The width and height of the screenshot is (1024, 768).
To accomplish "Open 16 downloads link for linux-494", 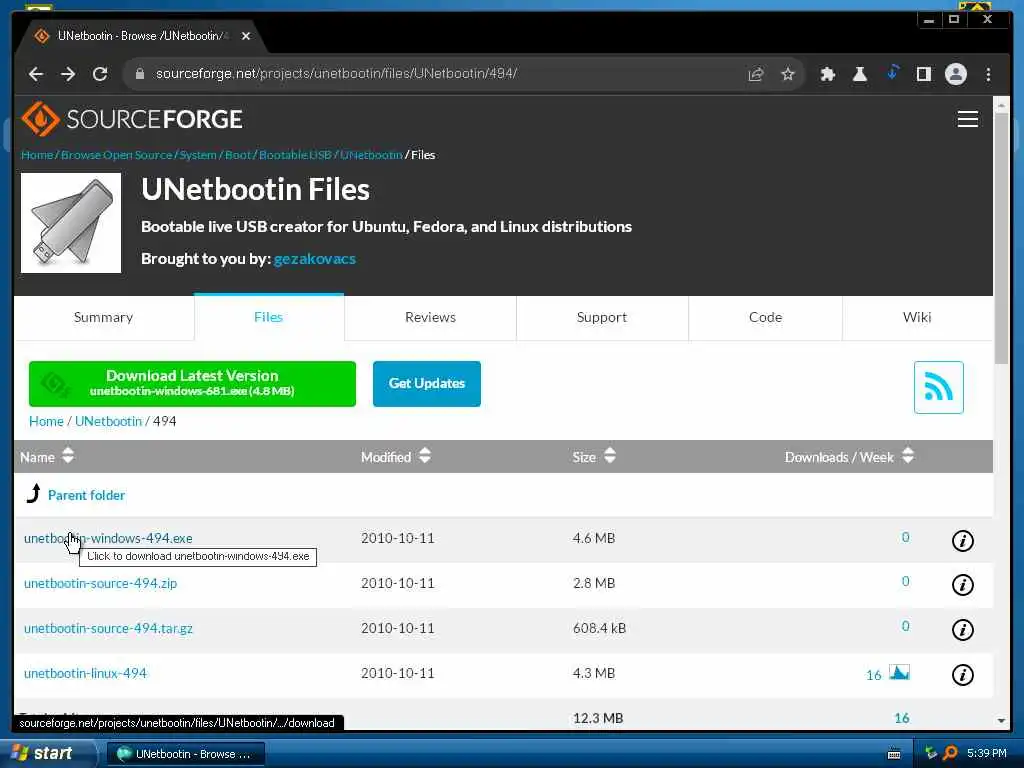I will point(873,675).
